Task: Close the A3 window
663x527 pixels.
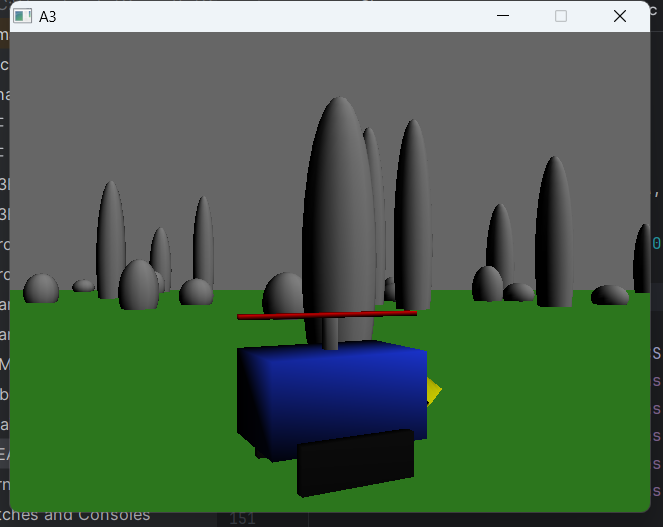Action: tap(619, 16)
